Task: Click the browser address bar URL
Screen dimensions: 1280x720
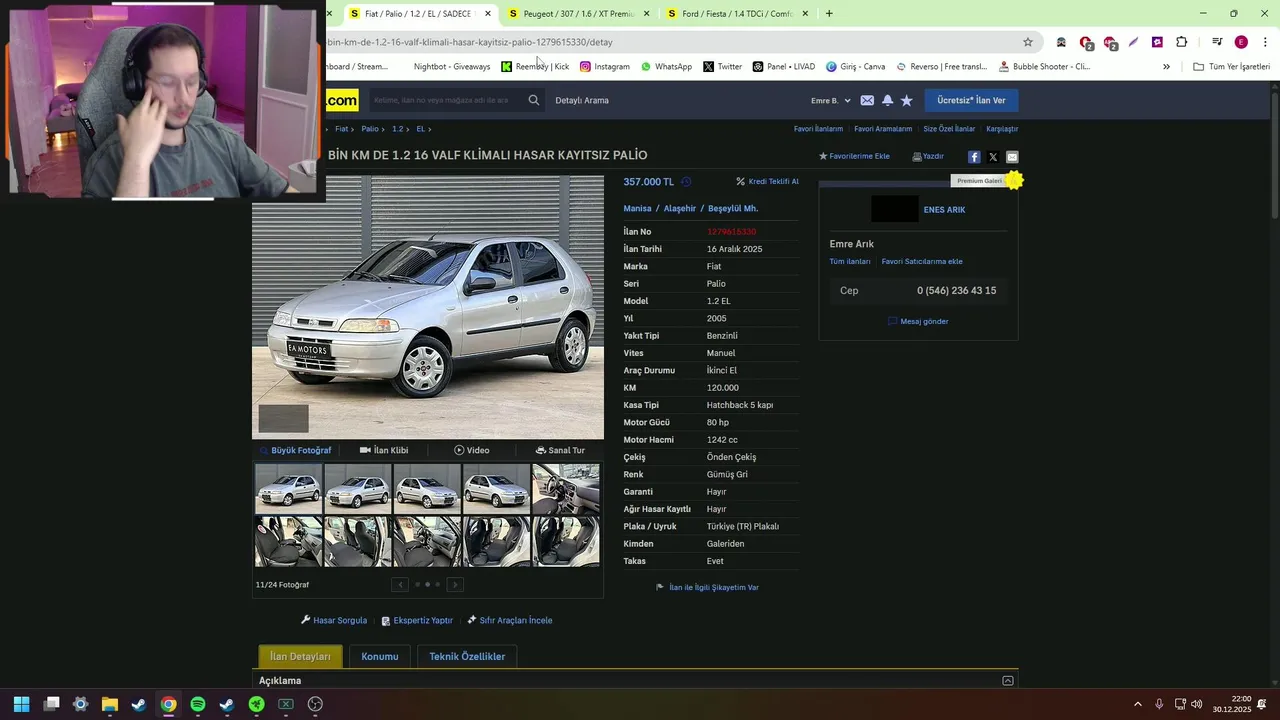Action: coord(470,42)
